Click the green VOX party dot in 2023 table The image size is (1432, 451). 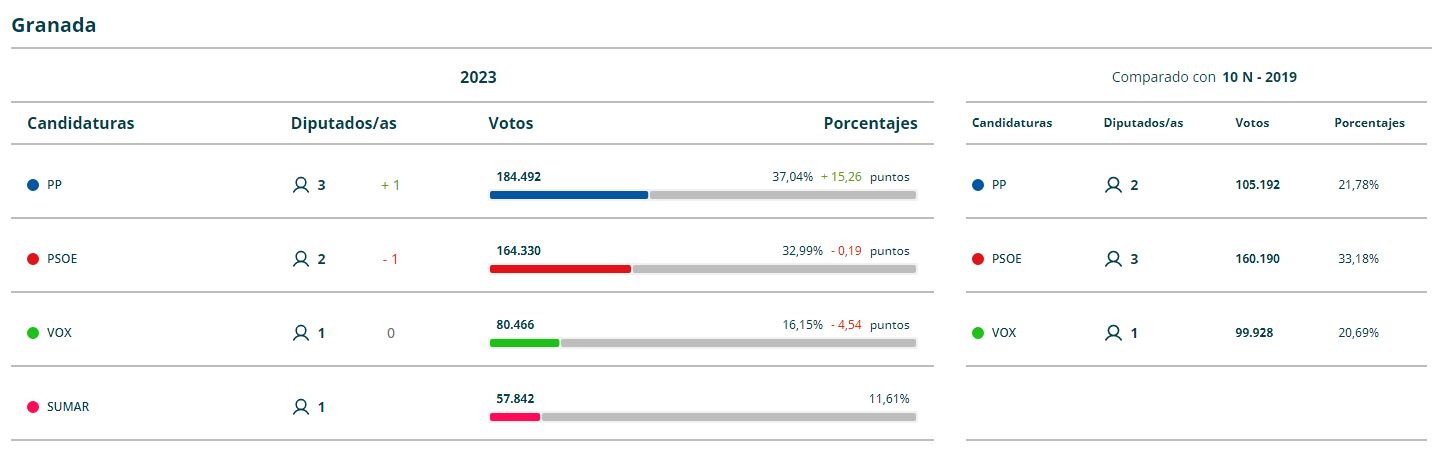33,333
